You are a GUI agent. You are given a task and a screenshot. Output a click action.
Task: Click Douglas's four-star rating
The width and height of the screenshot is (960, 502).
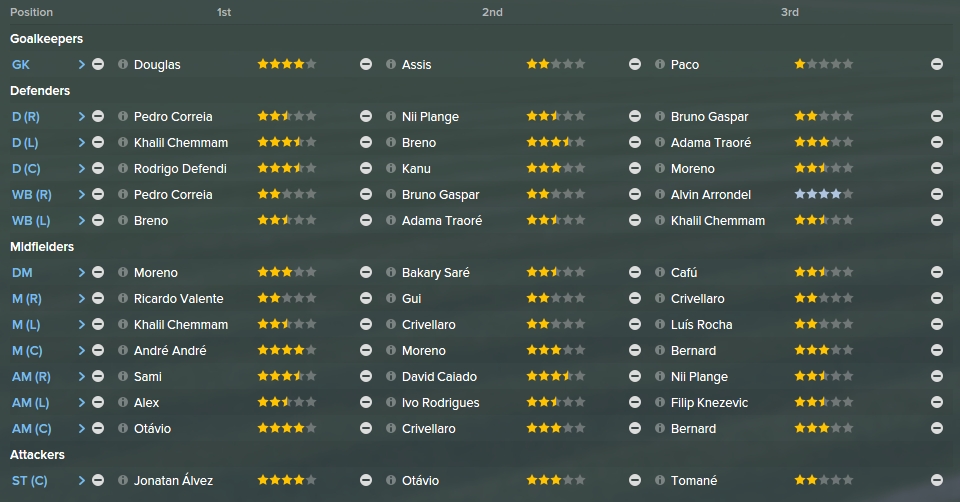pos(287,64)
